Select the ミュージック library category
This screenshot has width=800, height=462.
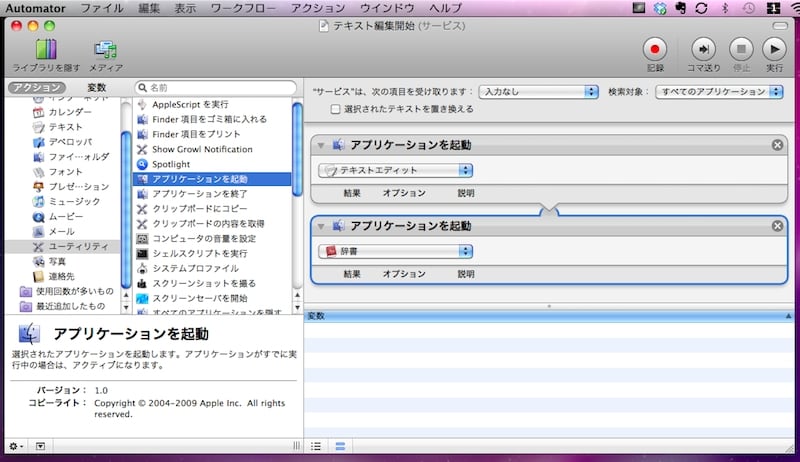coord(66,201)
